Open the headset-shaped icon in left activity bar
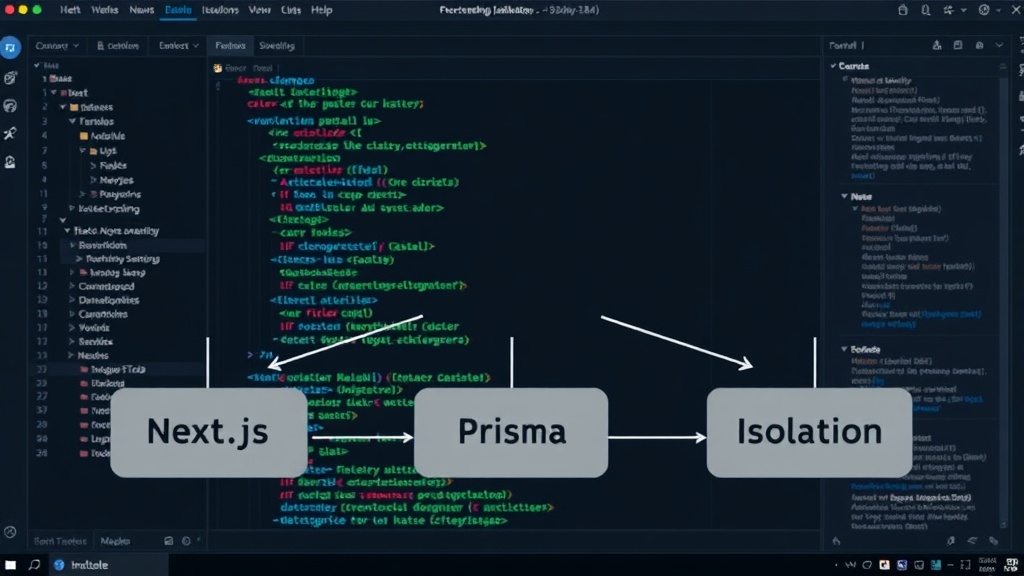Screen dimensions: 1024x576 pos(10,106)
